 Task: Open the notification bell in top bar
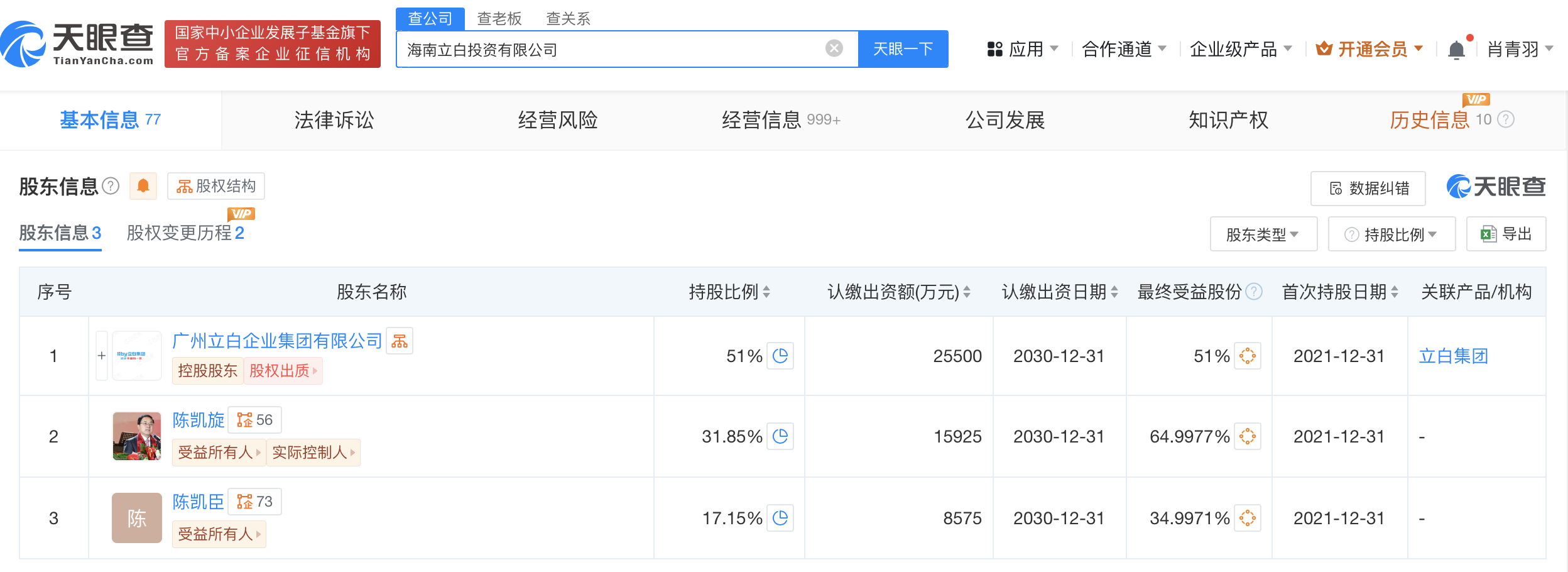(x=1458, y=48)
